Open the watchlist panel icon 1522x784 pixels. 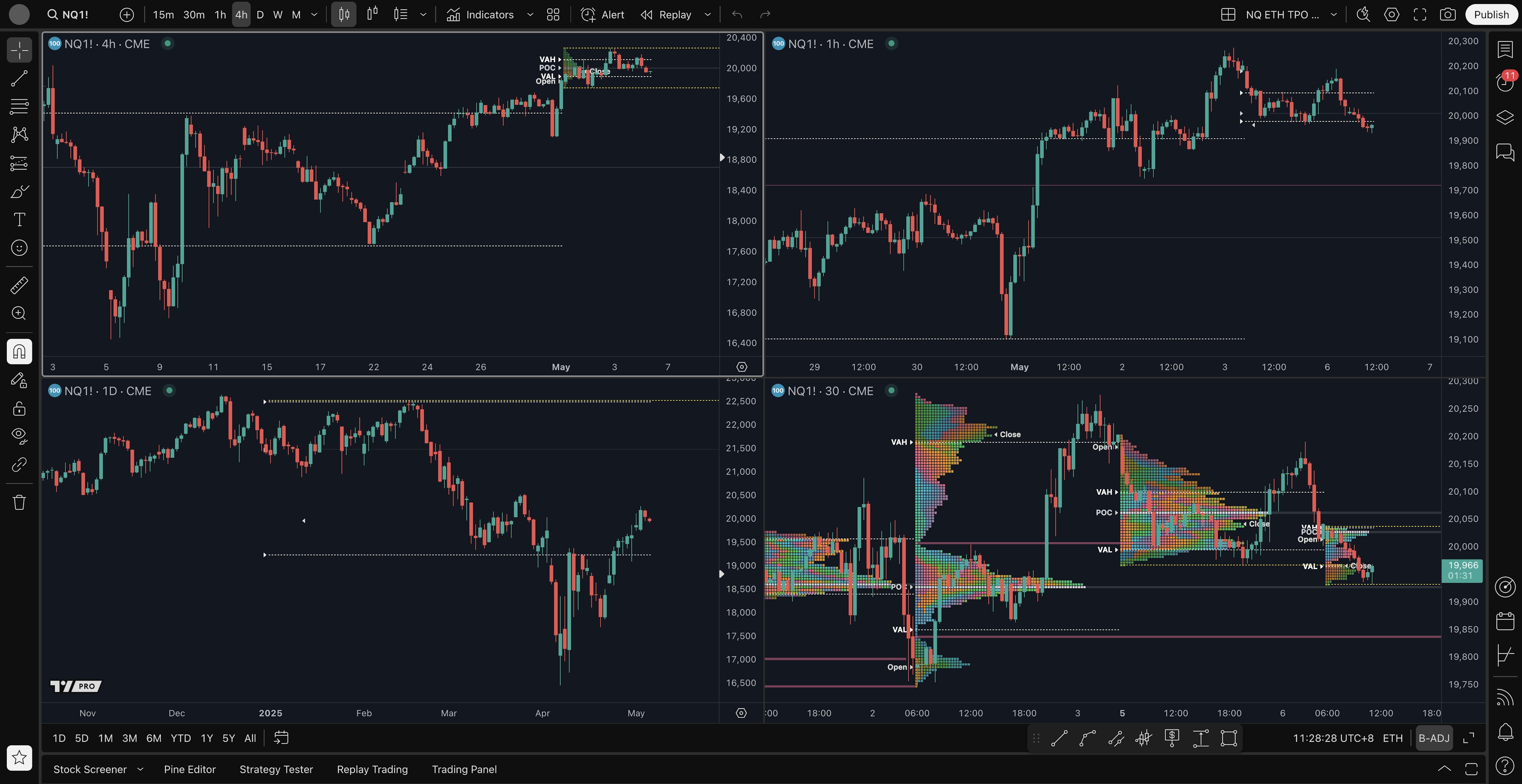click(x=1505, y=50)
